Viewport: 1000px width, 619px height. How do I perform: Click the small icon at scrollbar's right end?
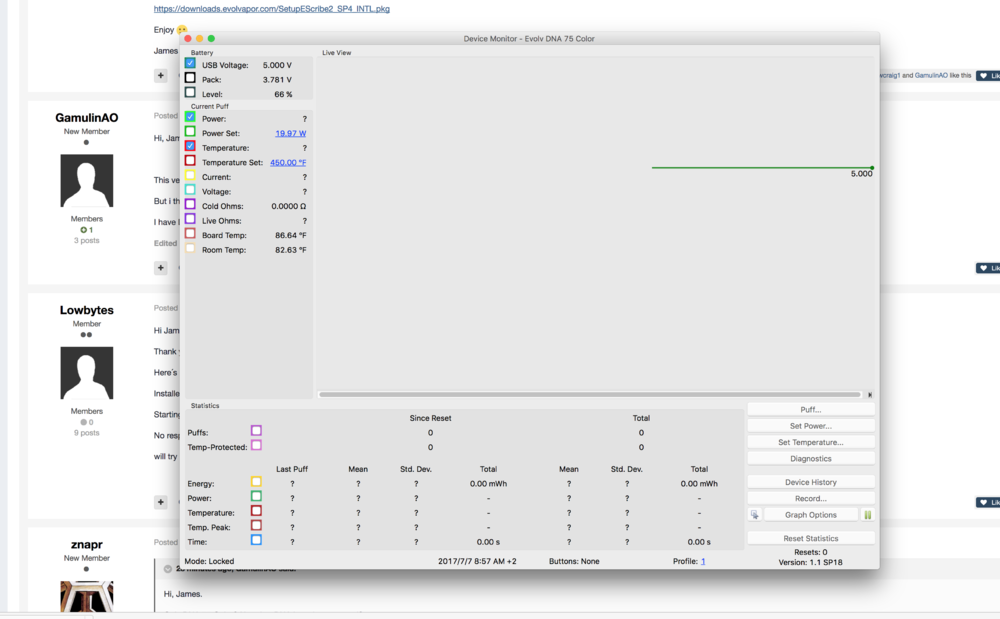[869, 395]
